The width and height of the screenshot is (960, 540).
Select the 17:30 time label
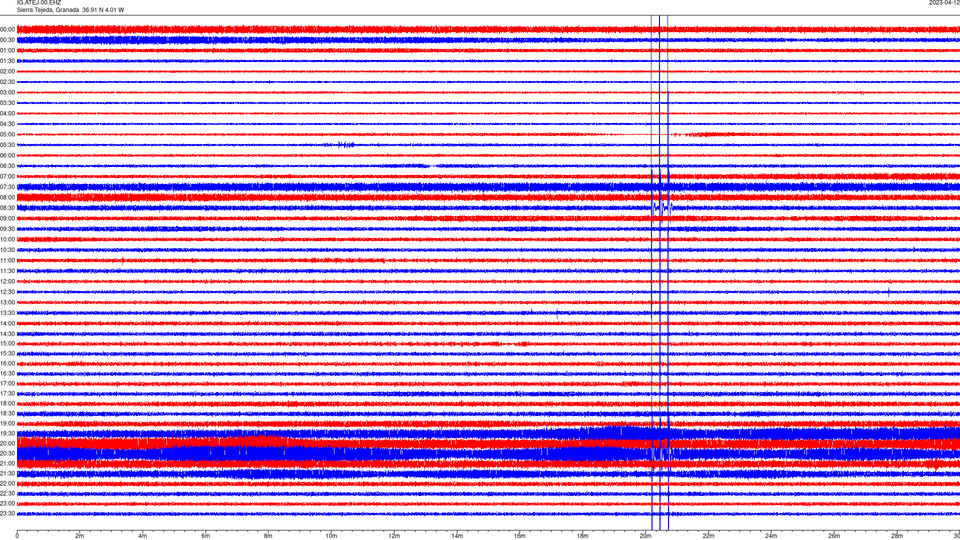(7, 393)
